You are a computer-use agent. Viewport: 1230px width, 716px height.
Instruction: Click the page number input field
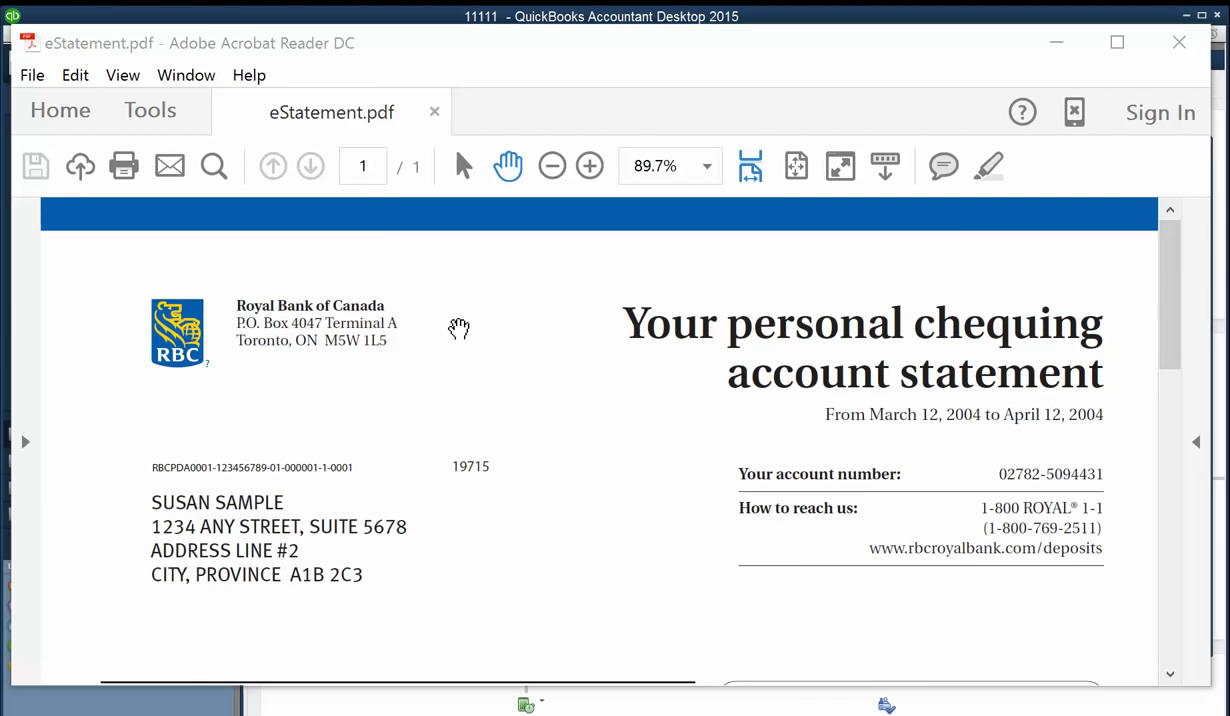[x=363, y=166]
